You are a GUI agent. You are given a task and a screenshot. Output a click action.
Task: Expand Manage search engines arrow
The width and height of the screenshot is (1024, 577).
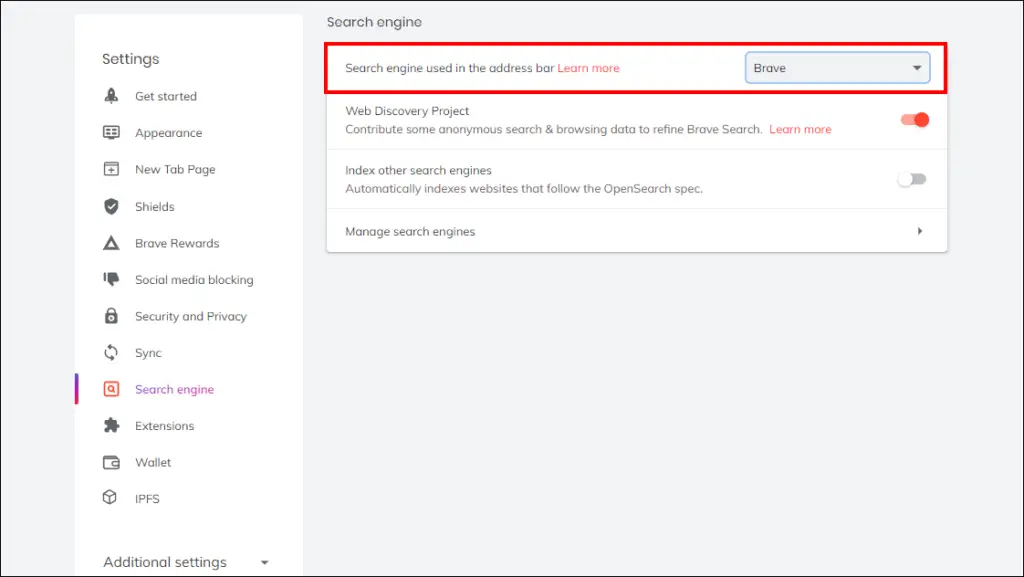pos(920,231)
